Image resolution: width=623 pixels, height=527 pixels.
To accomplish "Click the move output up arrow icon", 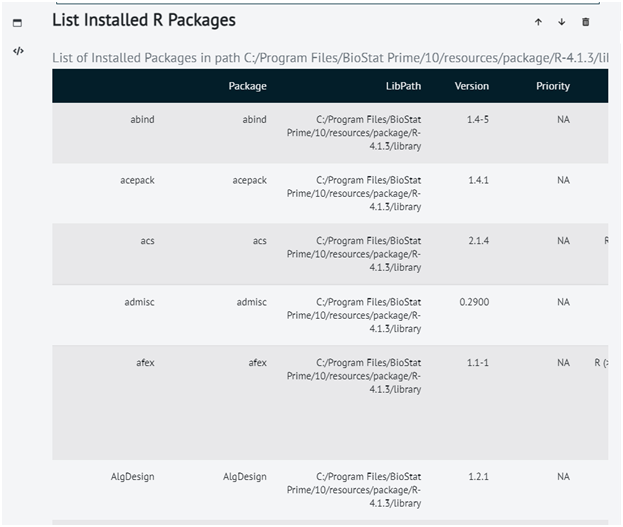I will coord(538,22).
